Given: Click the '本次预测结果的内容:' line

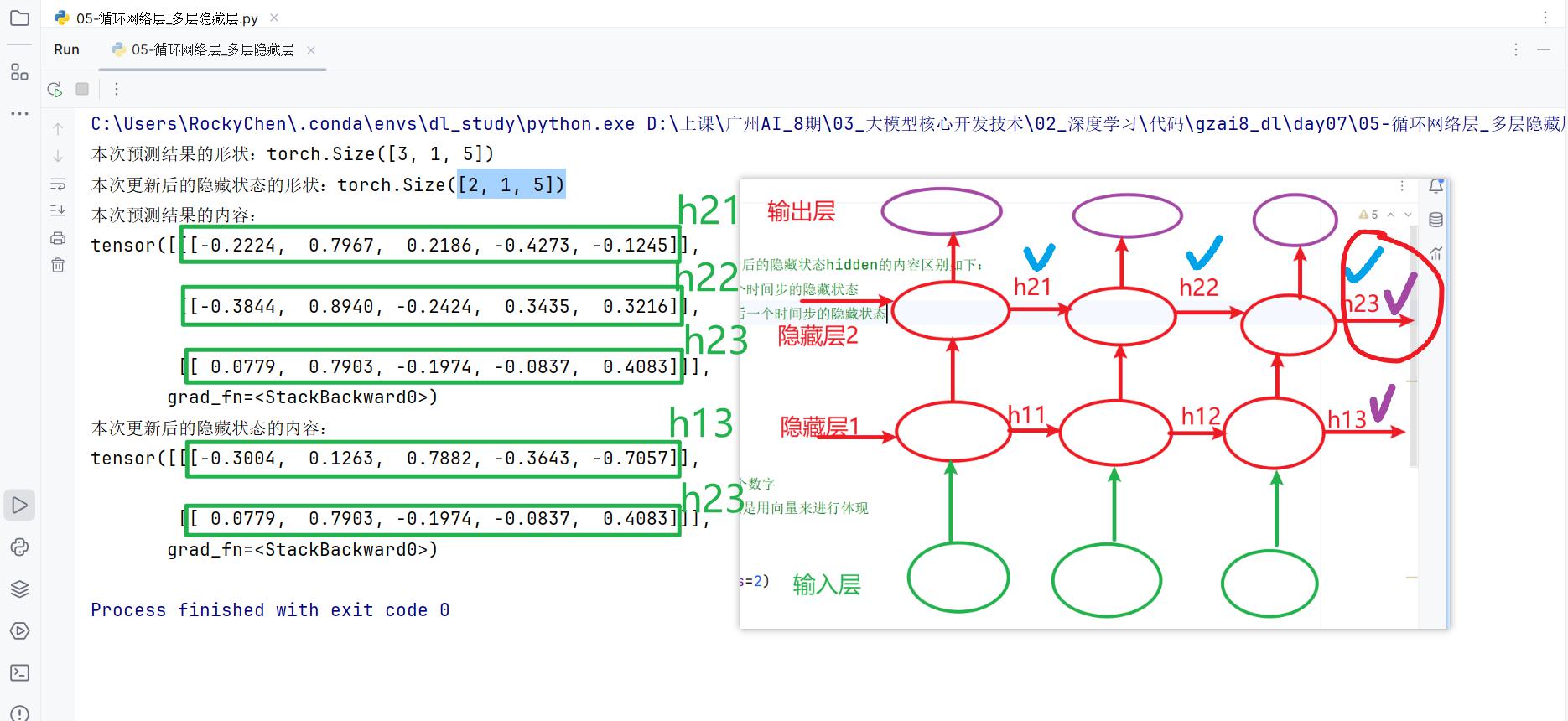Looking at the screenshot, I should (174, 215).
